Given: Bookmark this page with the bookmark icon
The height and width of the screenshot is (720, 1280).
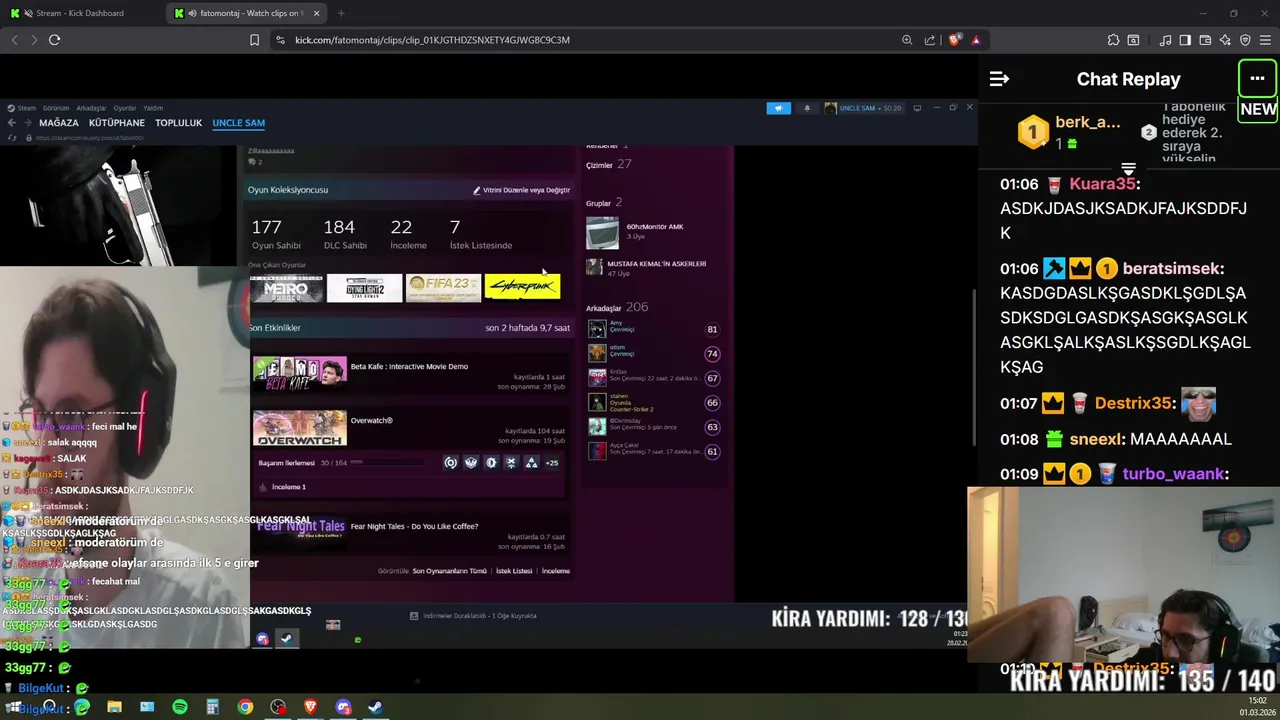Looking at the screenshot, I should coord(254,40).
